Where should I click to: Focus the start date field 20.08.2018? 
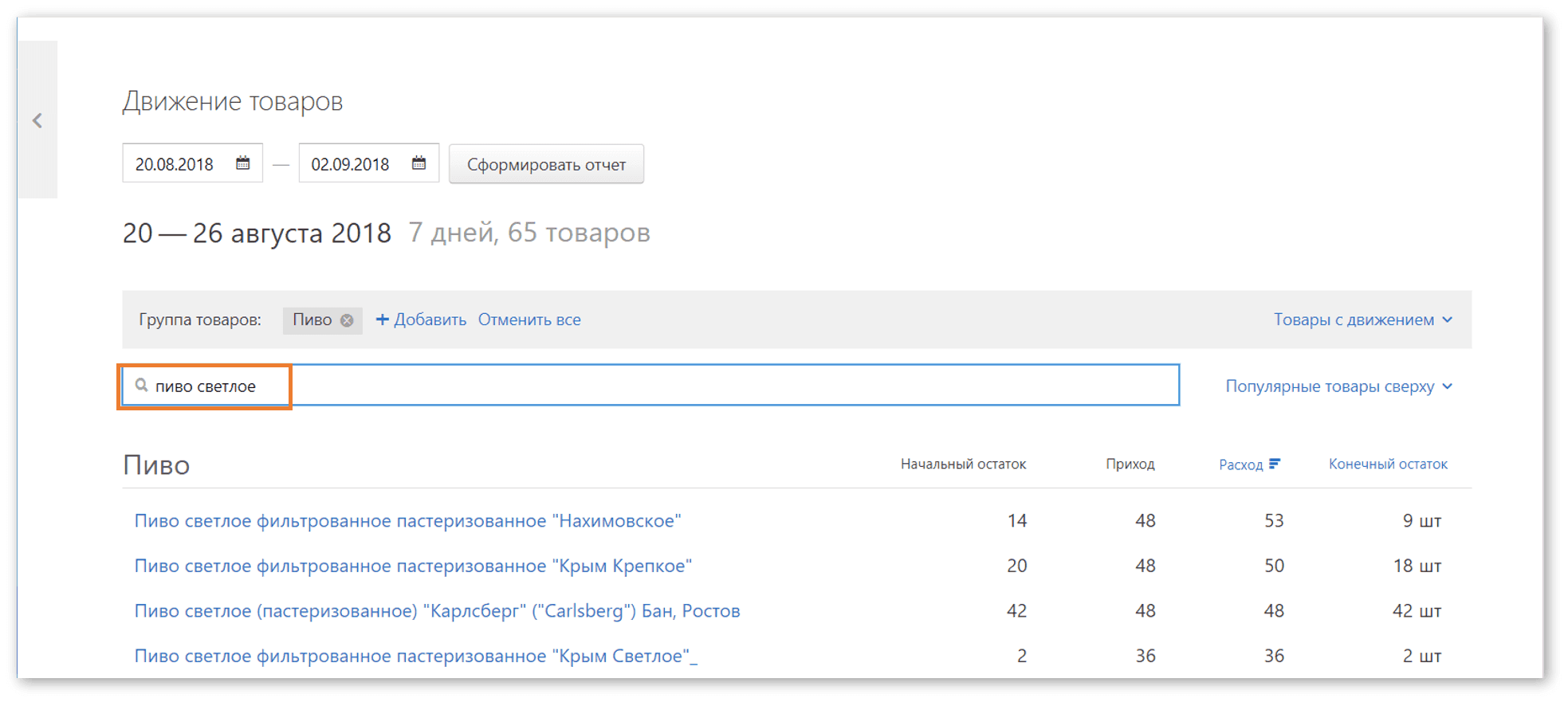(175, 164)
